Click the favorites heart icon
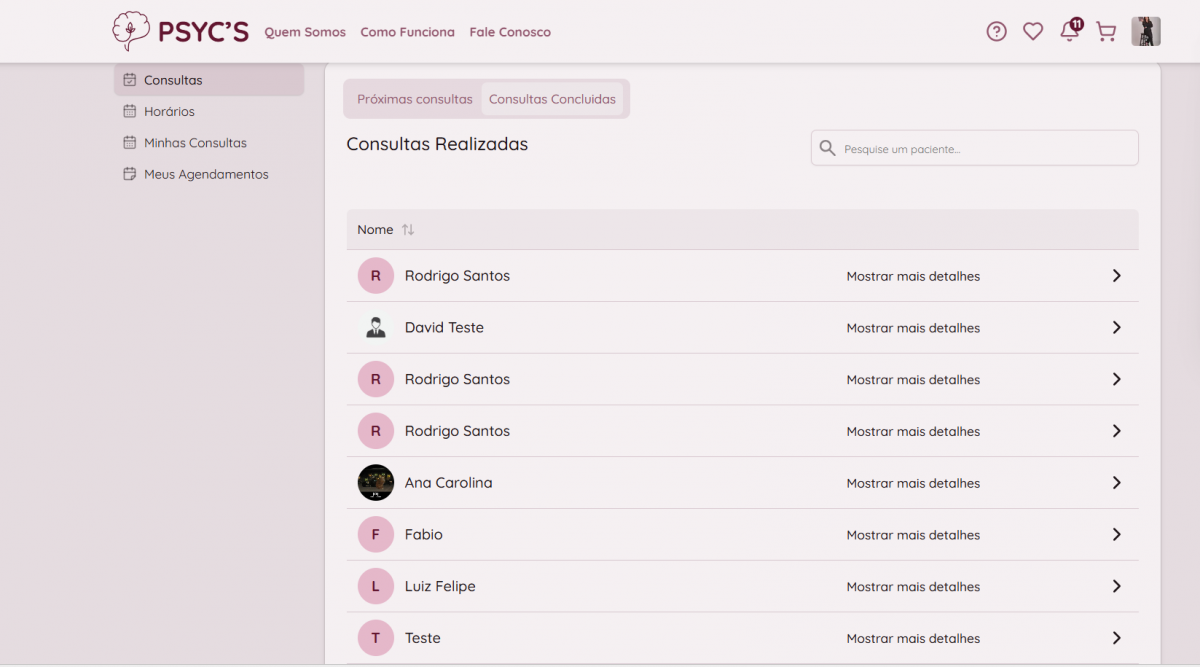The width and height of the screenshot is (1200, 667). (x=1033, y=32)
